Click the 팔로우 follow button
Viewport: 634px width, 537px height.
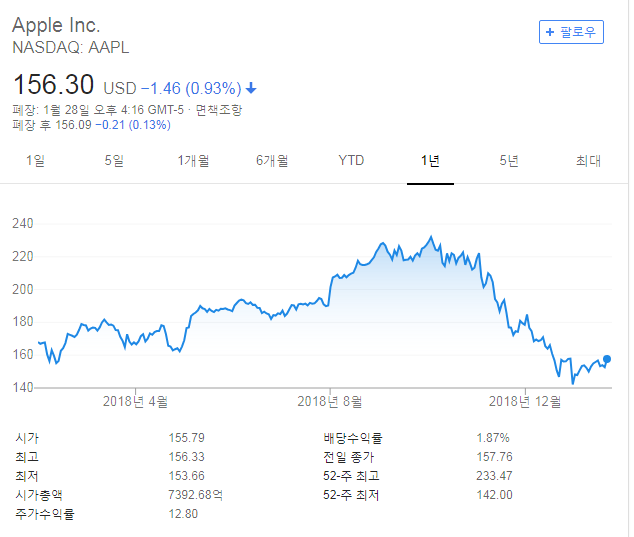[x=571, y=32]
